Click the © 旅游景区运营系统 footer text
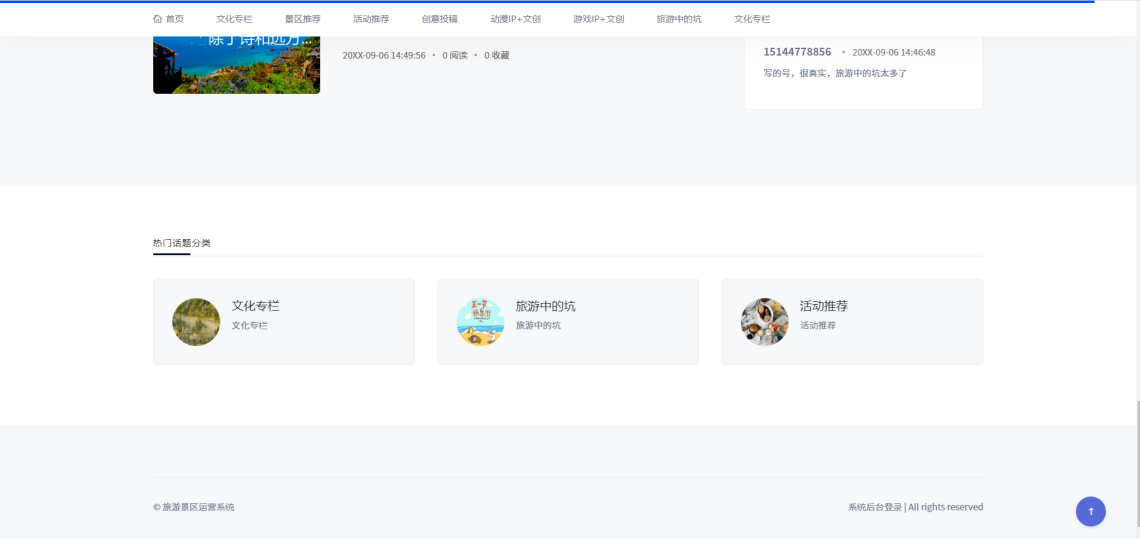Viewport: 1140px width, 539px height. 193,507
